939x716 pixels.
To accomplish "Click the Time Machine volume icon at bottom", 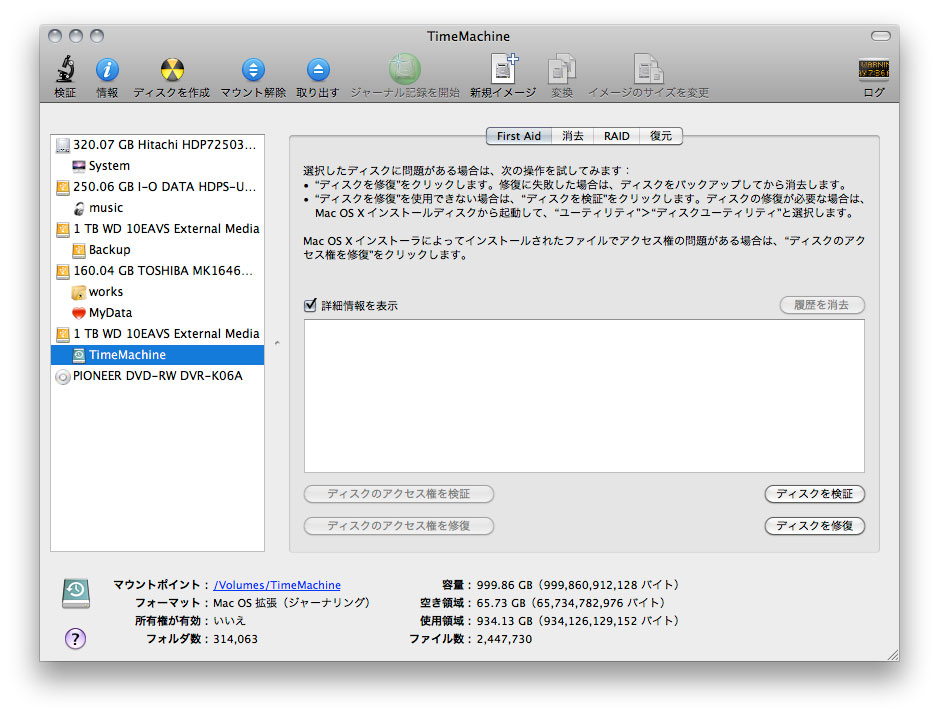I will click(76, 594).
